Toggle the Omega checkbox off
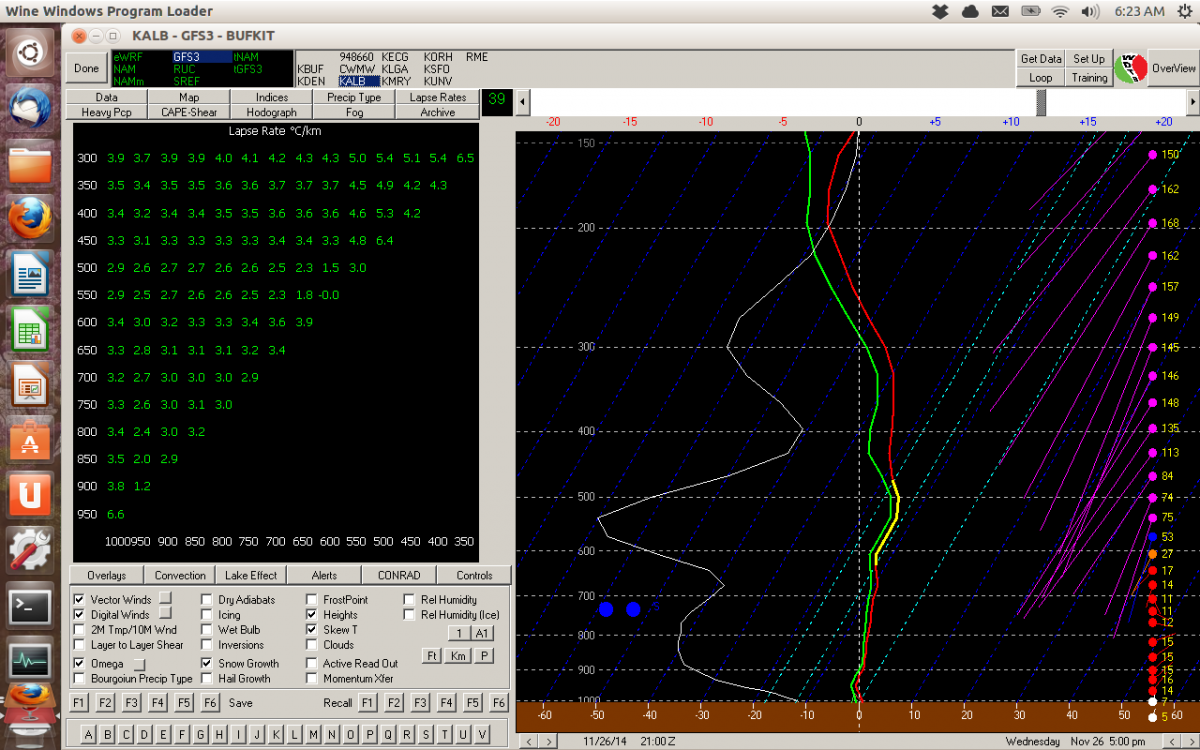Viewport: 1200px width, 750px height. [x=79, y=664]
